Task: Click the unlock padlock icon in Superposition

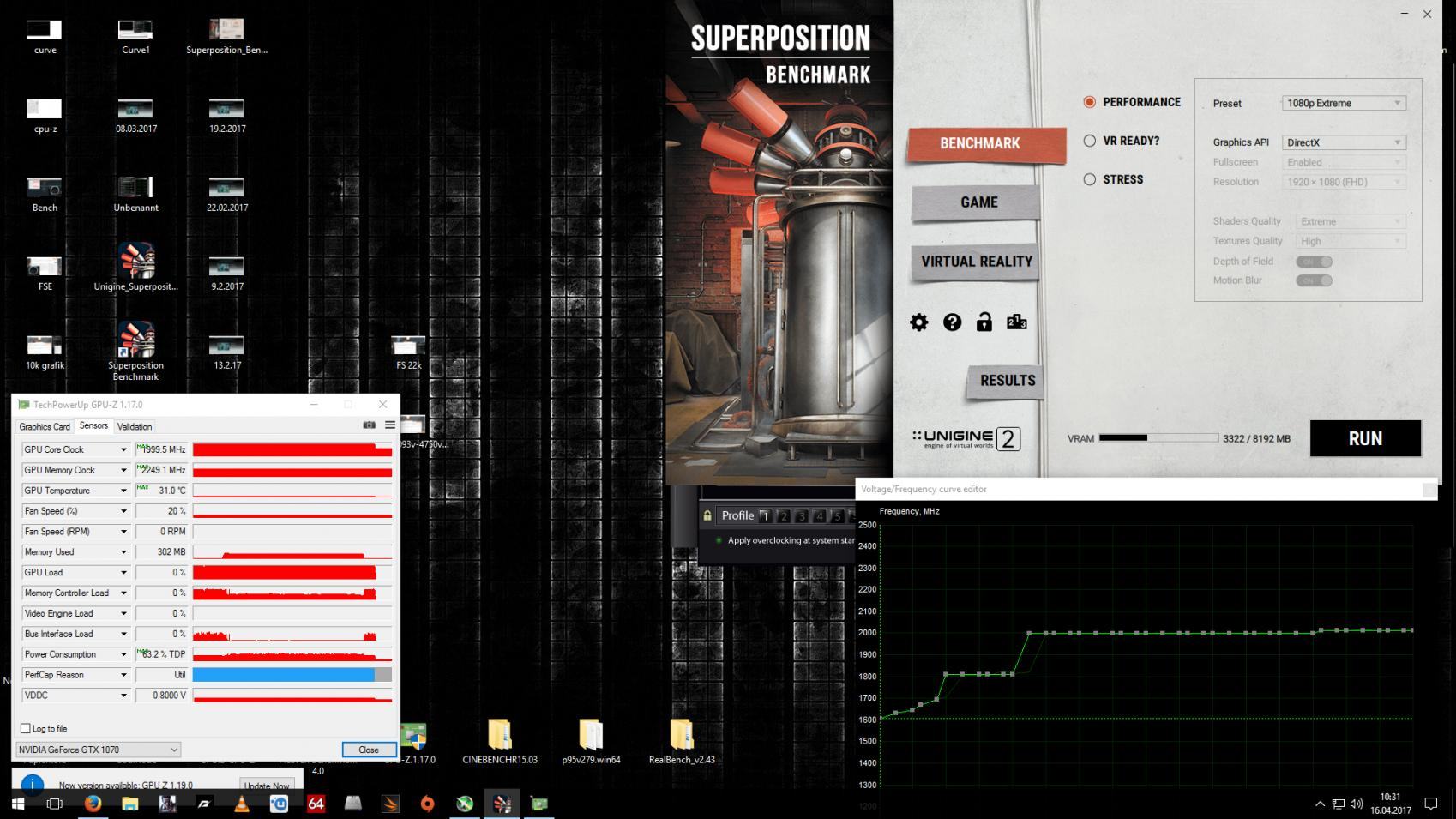Action: tap(984, 322)
